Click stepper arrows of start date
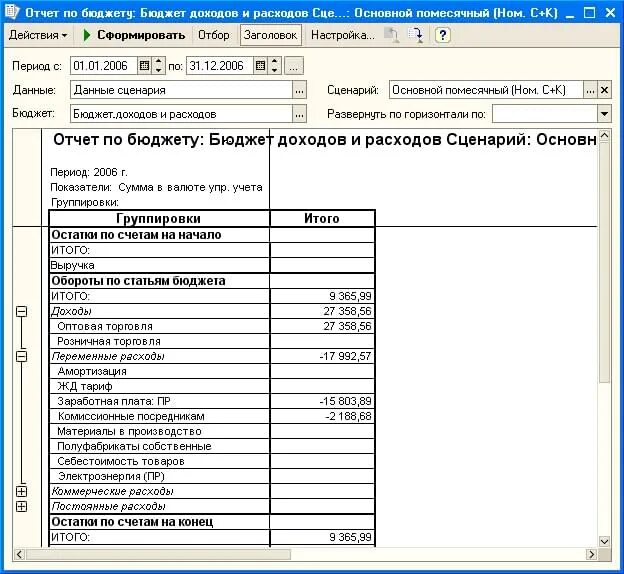Screen dimensions: 624x574 click(158, 66)
